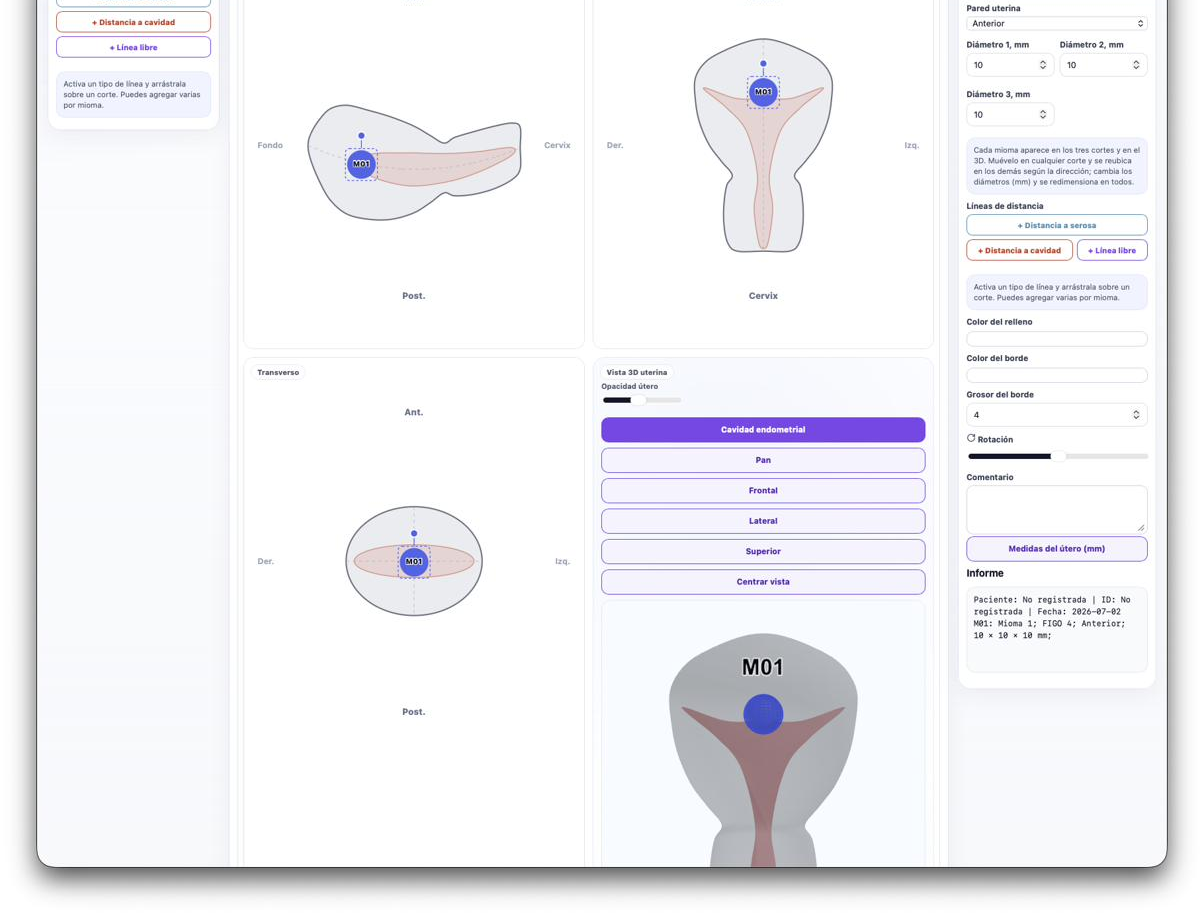
Task: Click the Rotación slider track
Action: tap(1057, 456)
